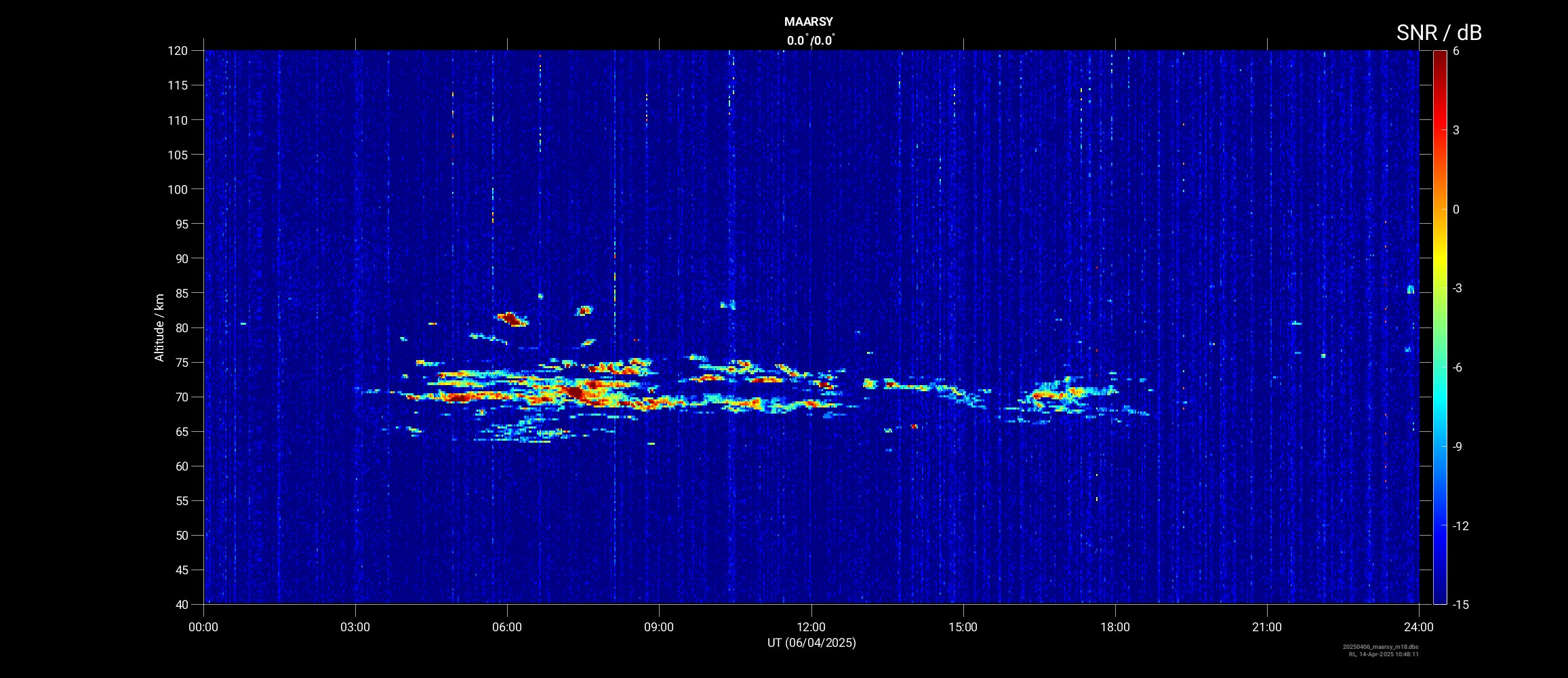Click the altitude tick label 95
The height and width of the screenshot is (678, 1568).
pyautogui.click(x=181, y=224)
